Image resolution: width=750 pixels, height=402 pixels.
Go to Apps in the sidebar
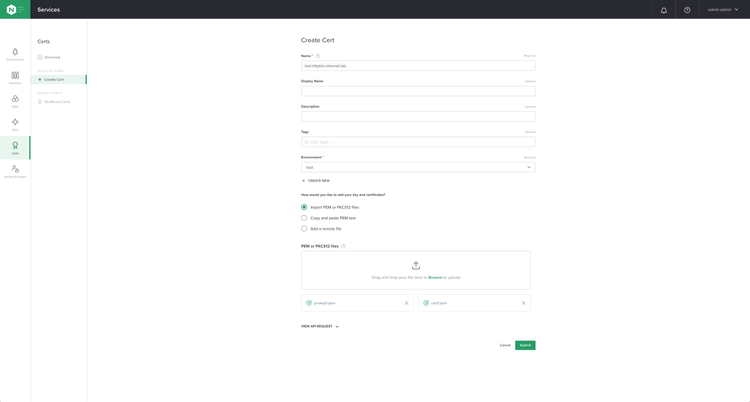click(x=15, y=101)
